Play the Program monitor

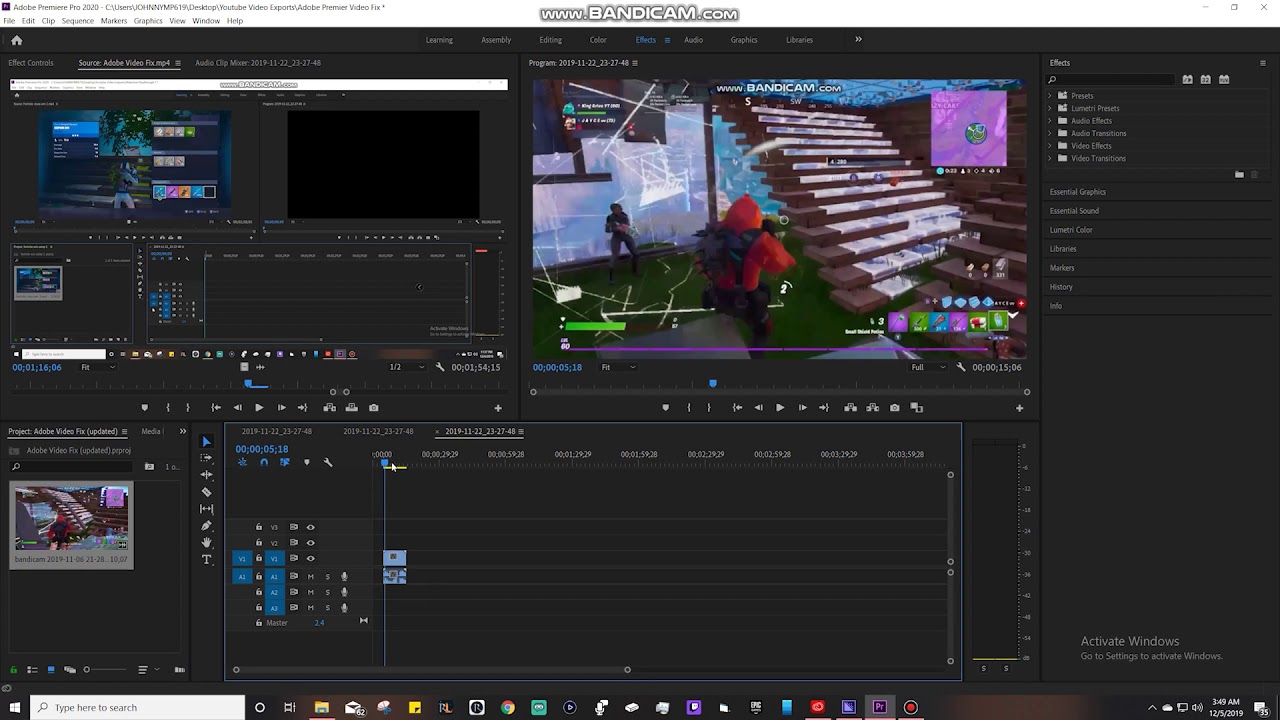click(x=780, y=408)
